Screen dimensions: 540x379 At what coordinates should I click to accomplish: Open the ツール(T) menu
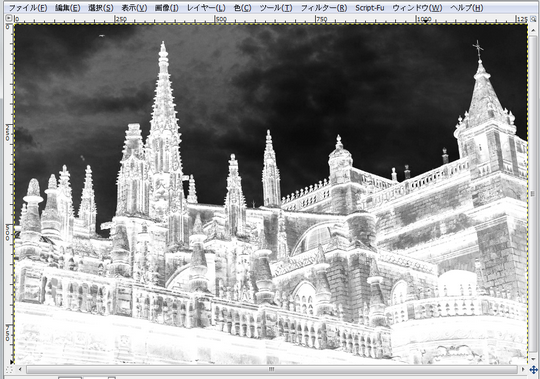coord(276,8)
